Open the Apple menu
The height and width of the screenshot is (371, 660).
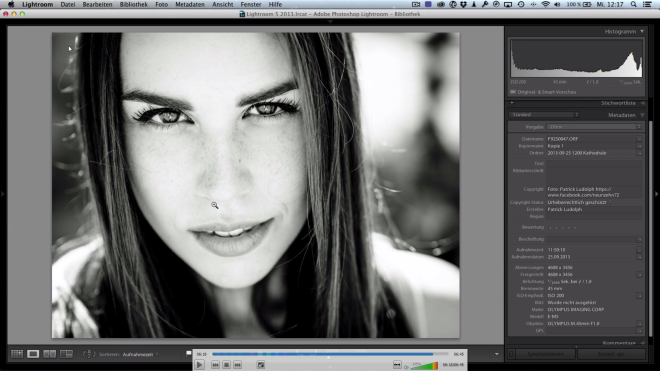tap(11, 4)
